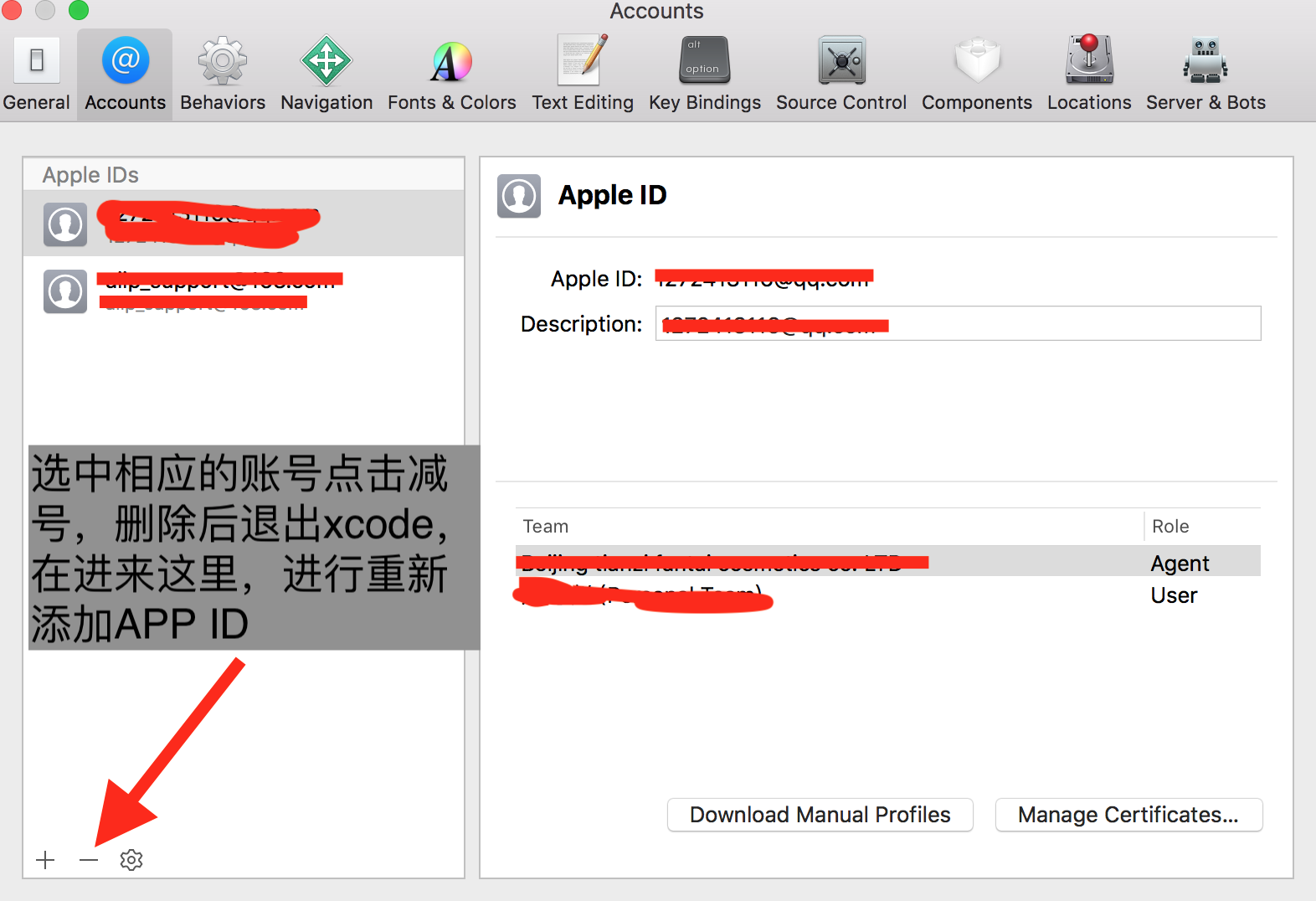Screen dimensions: 1316x901
Task: Open the Locations preferences icon
Action: click(1089, 75)
